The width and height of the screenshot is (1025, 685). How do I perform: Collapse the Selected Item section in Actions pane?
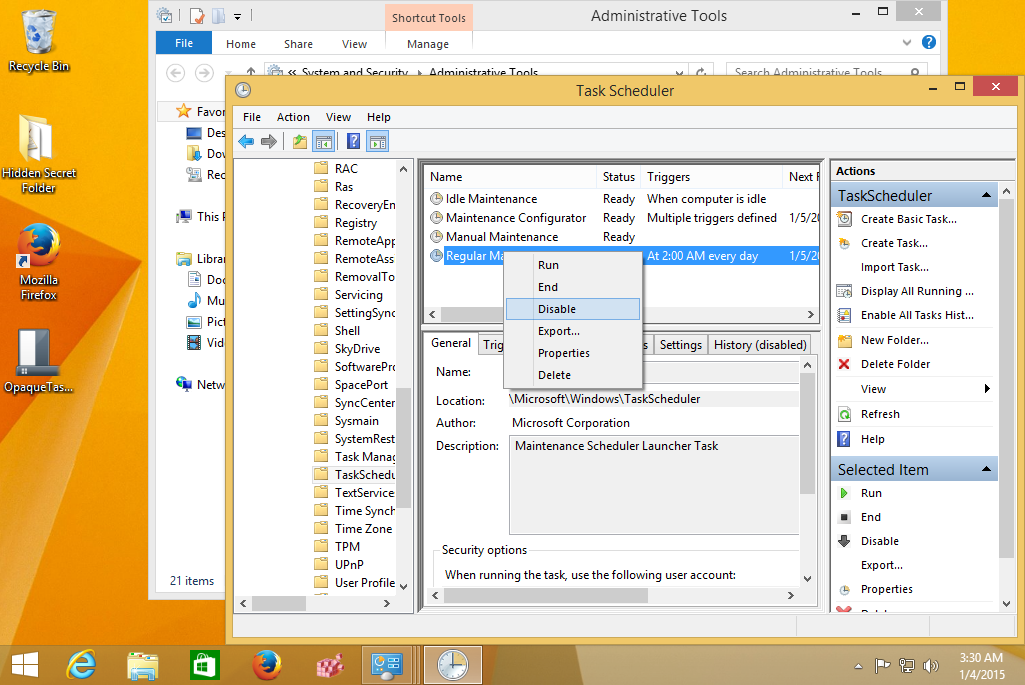pos(986,469)
